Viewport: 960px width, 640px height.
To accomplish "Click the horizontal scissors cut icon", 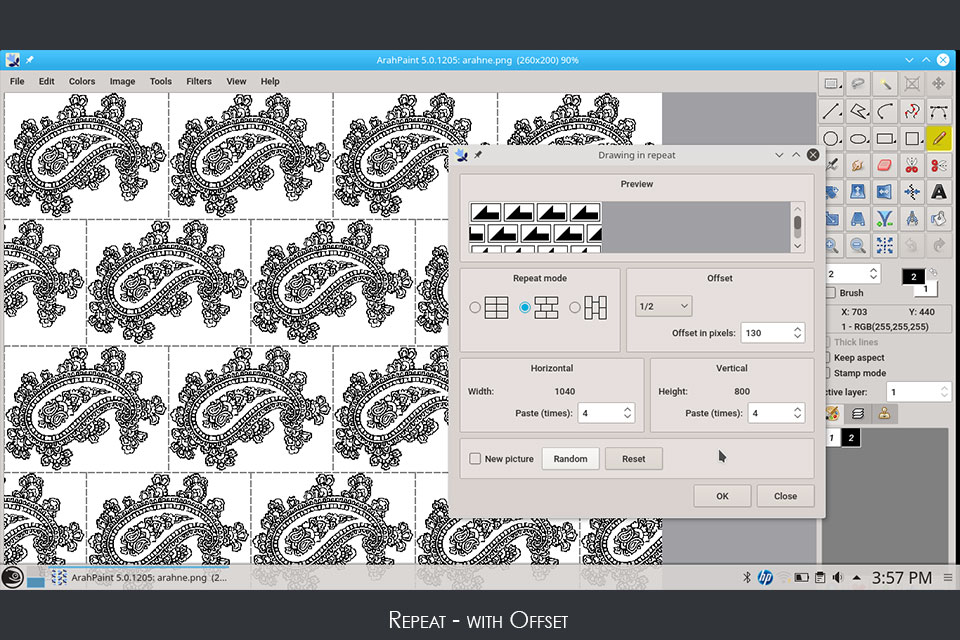I will point(939,165).
